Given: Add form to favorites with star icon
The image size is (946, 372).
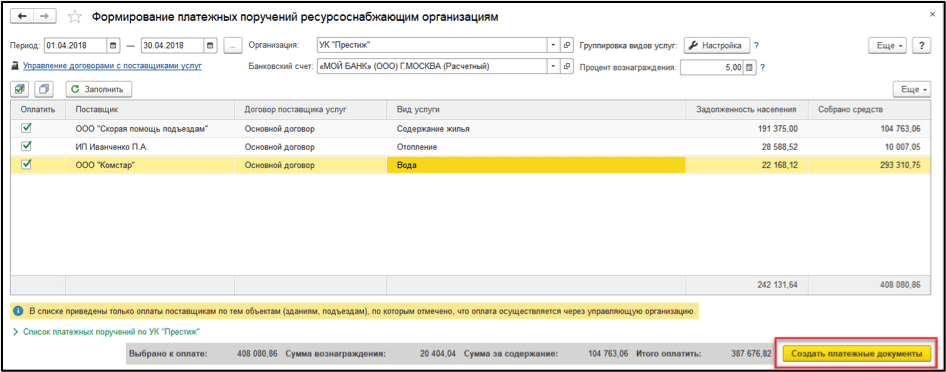Looking at the screenshot, I should 74,17.
